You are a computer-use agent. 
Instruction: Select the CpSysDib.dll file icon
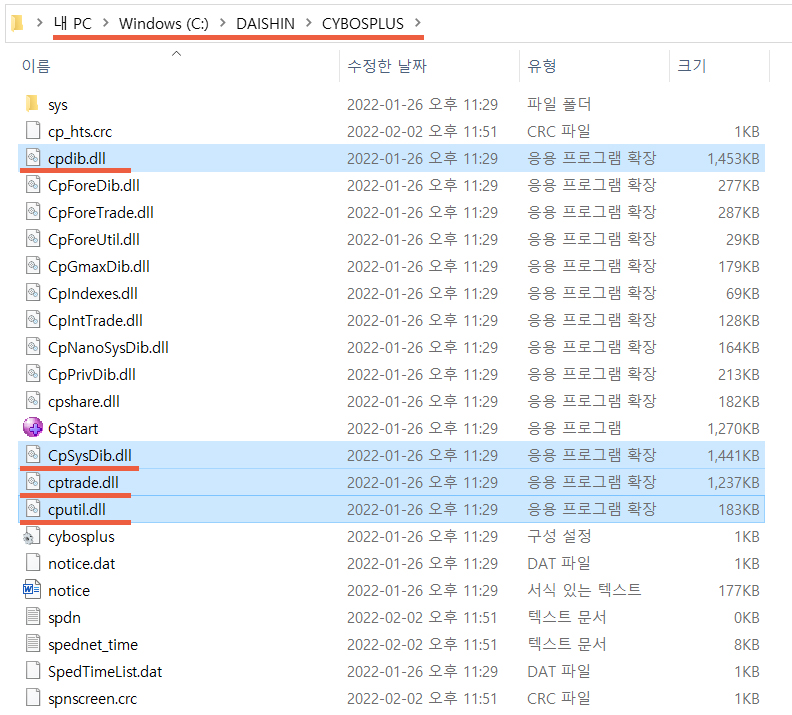33,455
